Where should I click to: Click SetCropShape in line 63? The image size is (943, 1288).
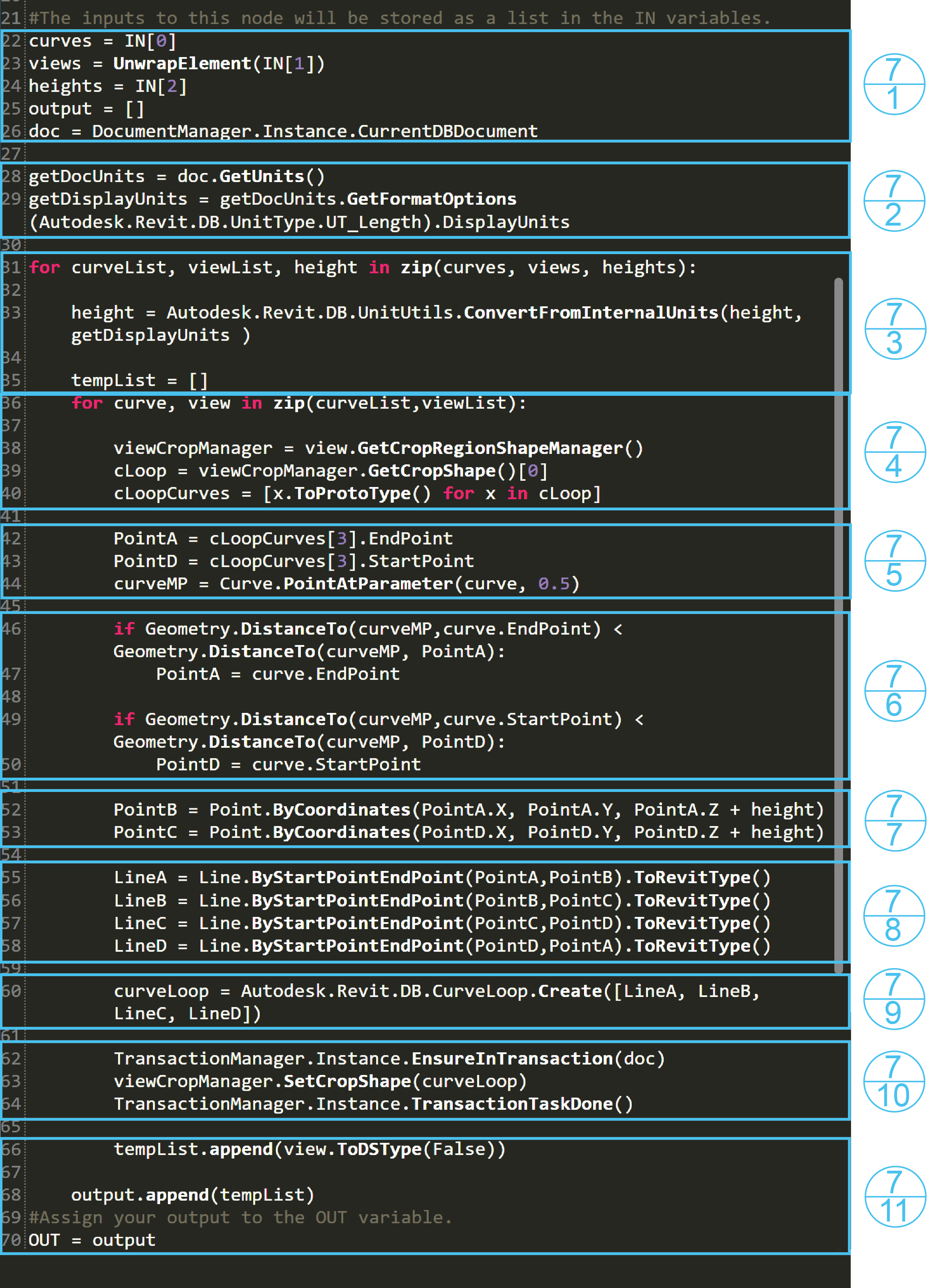[347, 1081]
